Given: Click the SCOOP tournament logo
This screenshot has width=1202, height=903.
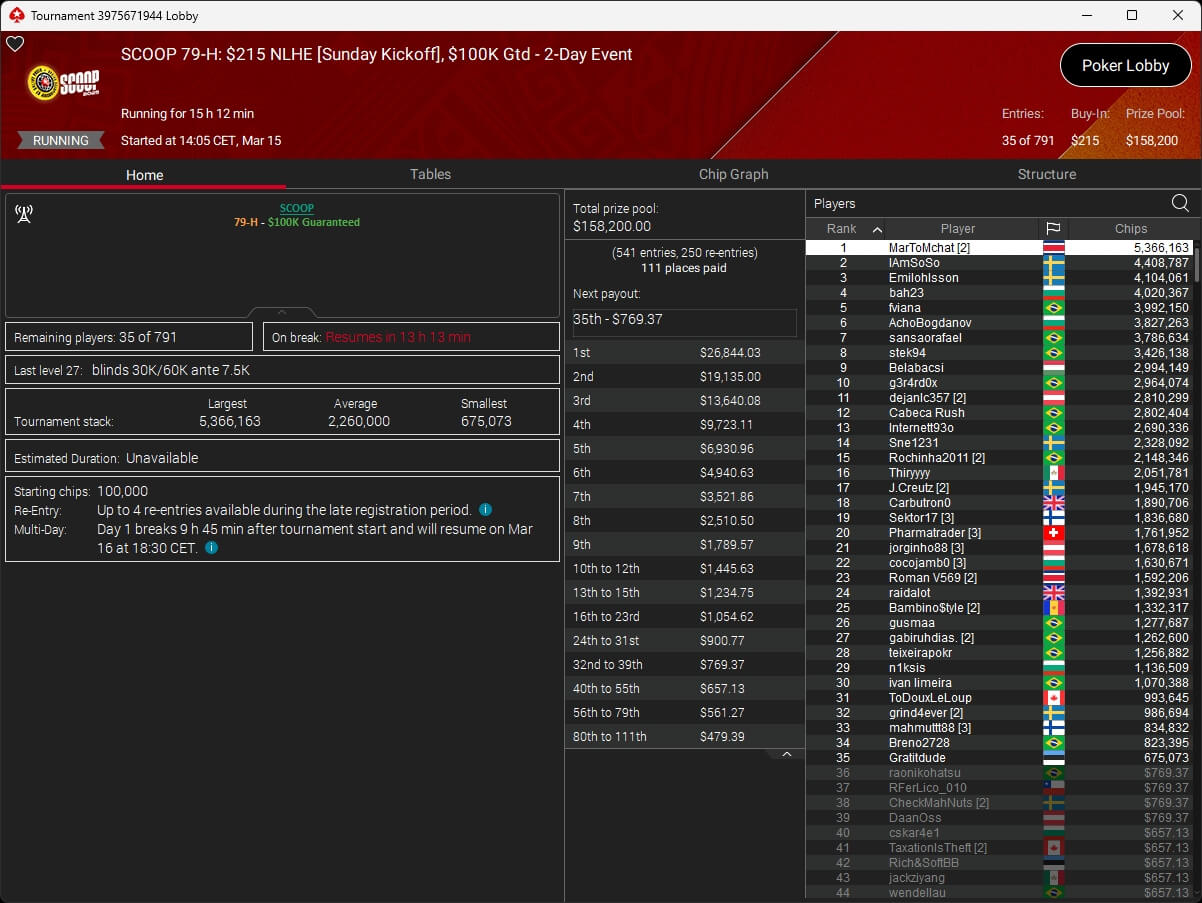Looking at the screenshot, I should coord(63,85).
